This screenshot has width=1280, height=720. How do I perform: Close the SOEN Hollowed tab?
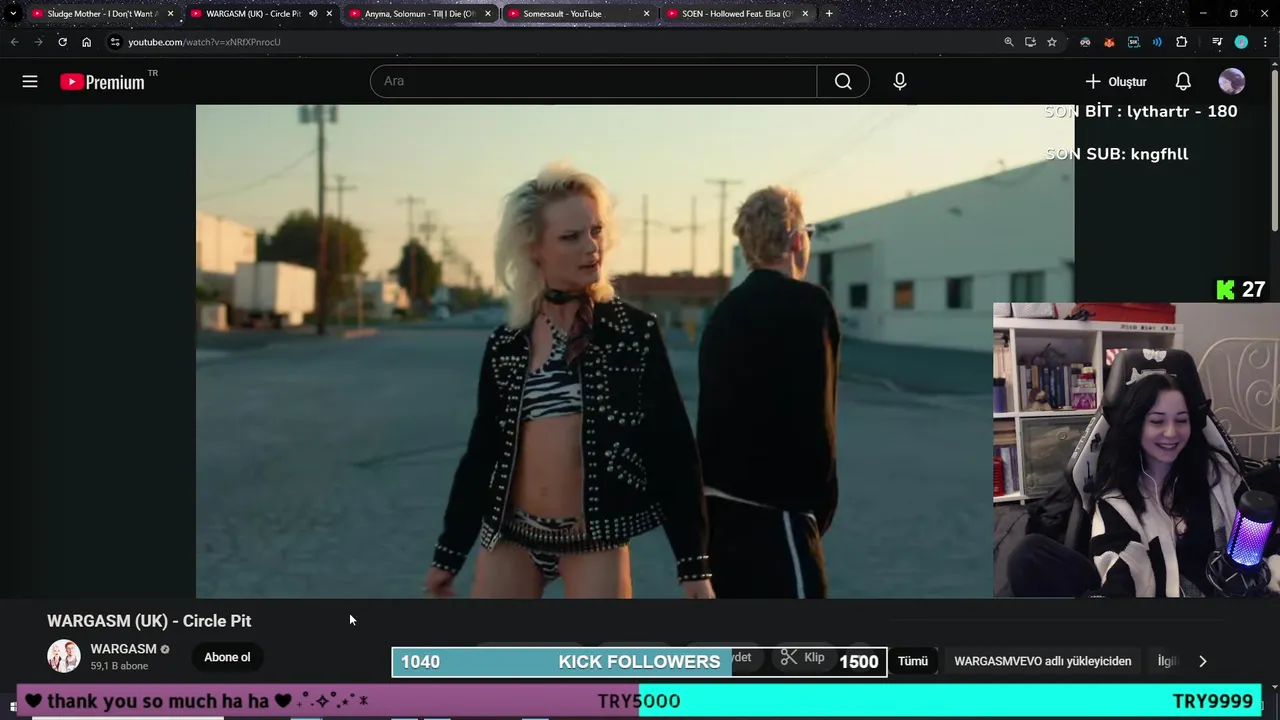805,14
